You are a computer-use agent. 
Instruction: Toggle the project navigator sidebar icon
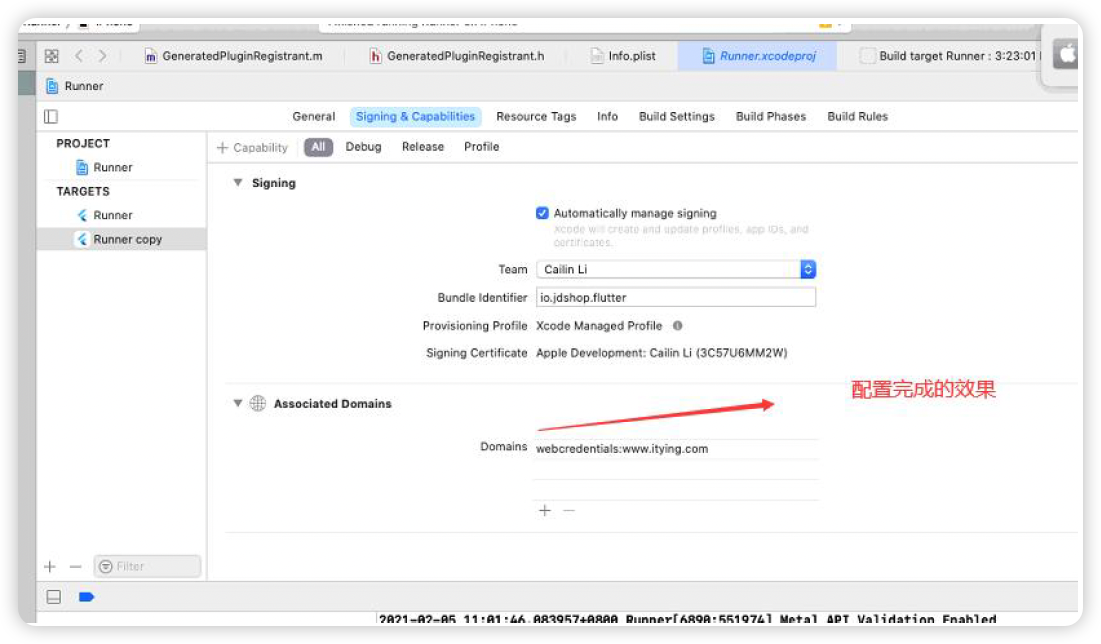click(x=51, y=117)
